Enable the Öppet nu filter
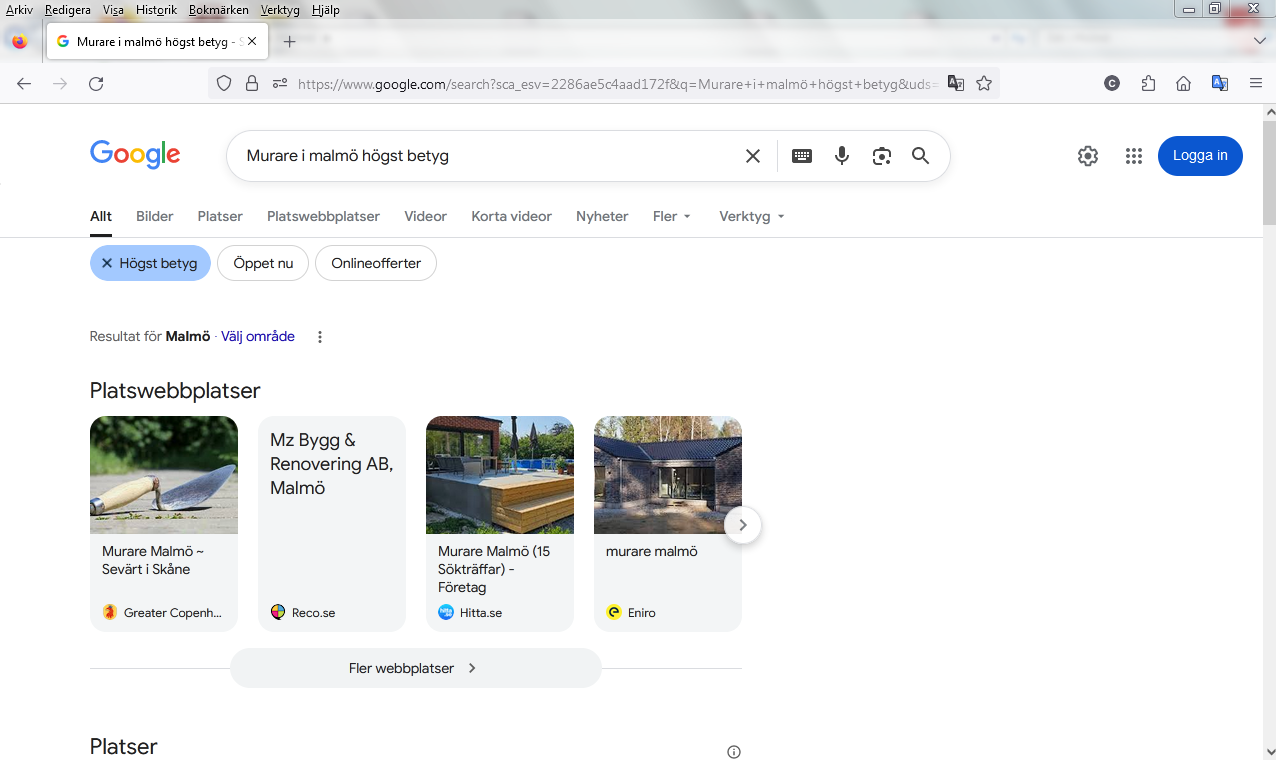The image size is (1276, 760). coord(263,263)
